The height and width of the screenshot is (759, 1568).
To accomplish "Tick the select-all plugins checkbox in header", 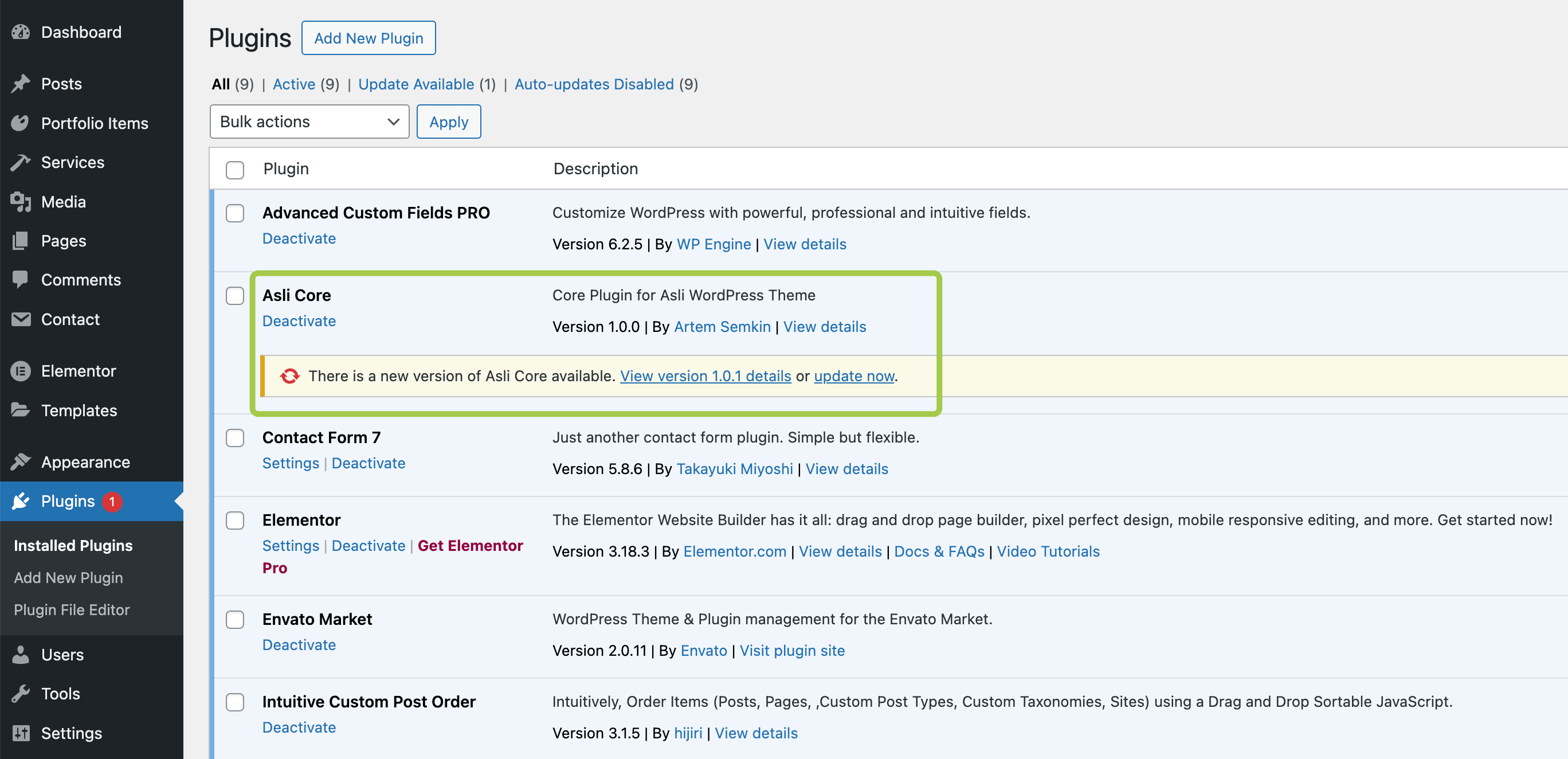I will pyautogui.click(x=235, y=169).
